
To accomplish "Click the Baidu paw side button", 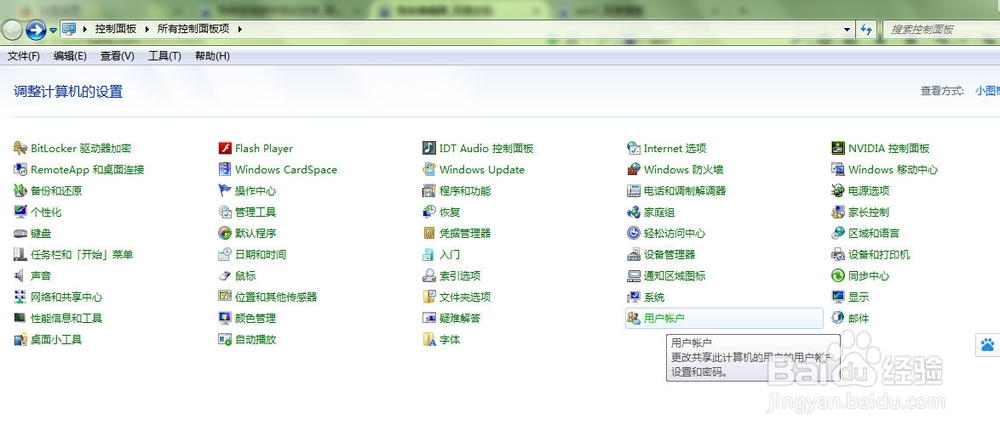I will coord(988,345).
